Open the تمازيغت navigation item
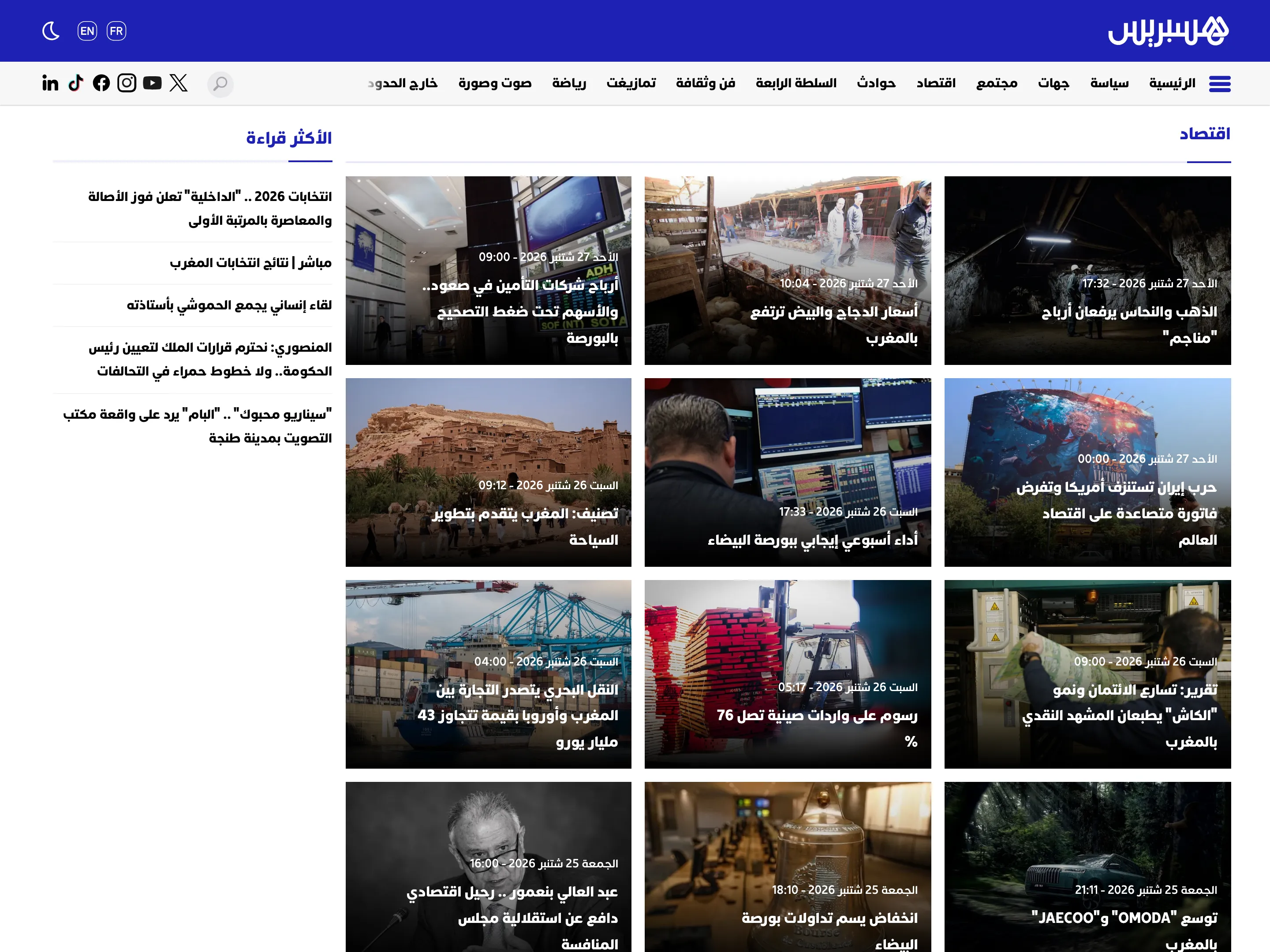 (x=631, y=83)
